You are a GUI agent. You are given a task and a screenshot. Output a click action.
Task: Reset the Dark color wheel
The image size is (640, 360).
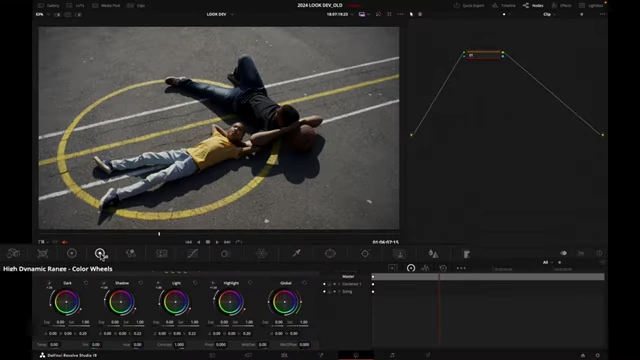point(86,283)
